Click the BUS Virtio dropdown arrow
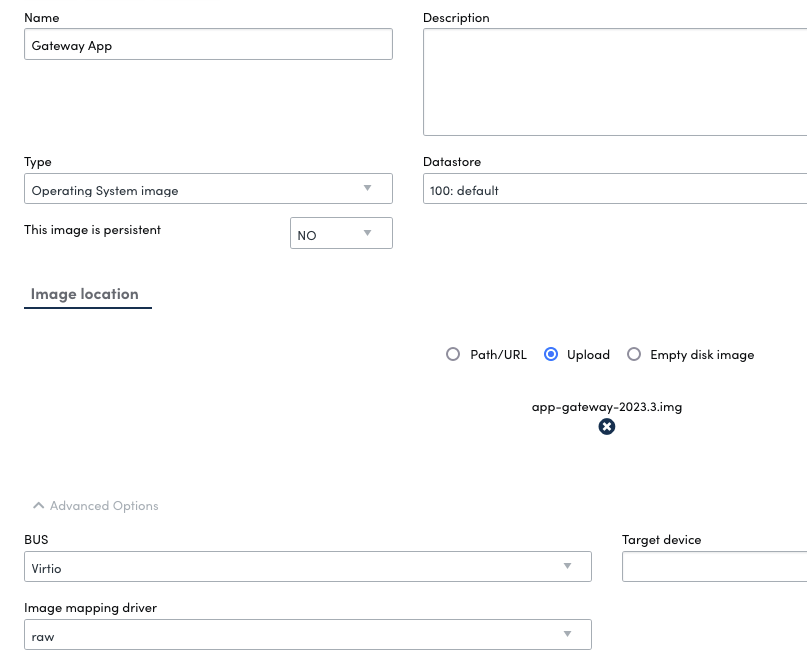 [567, 566]
